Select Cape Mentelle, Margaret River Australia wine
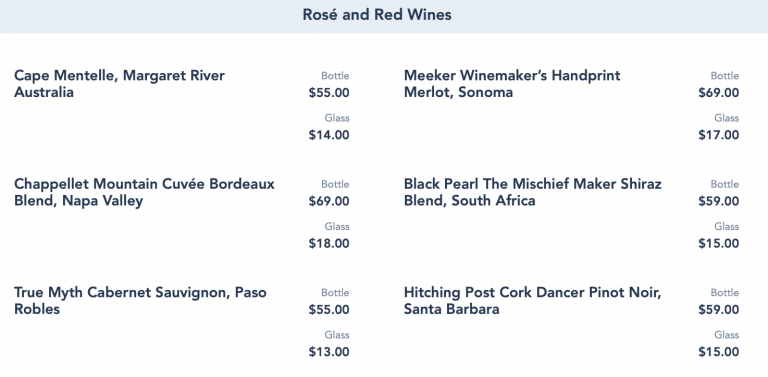Screen dimensions: 768x377 point(120,84)
